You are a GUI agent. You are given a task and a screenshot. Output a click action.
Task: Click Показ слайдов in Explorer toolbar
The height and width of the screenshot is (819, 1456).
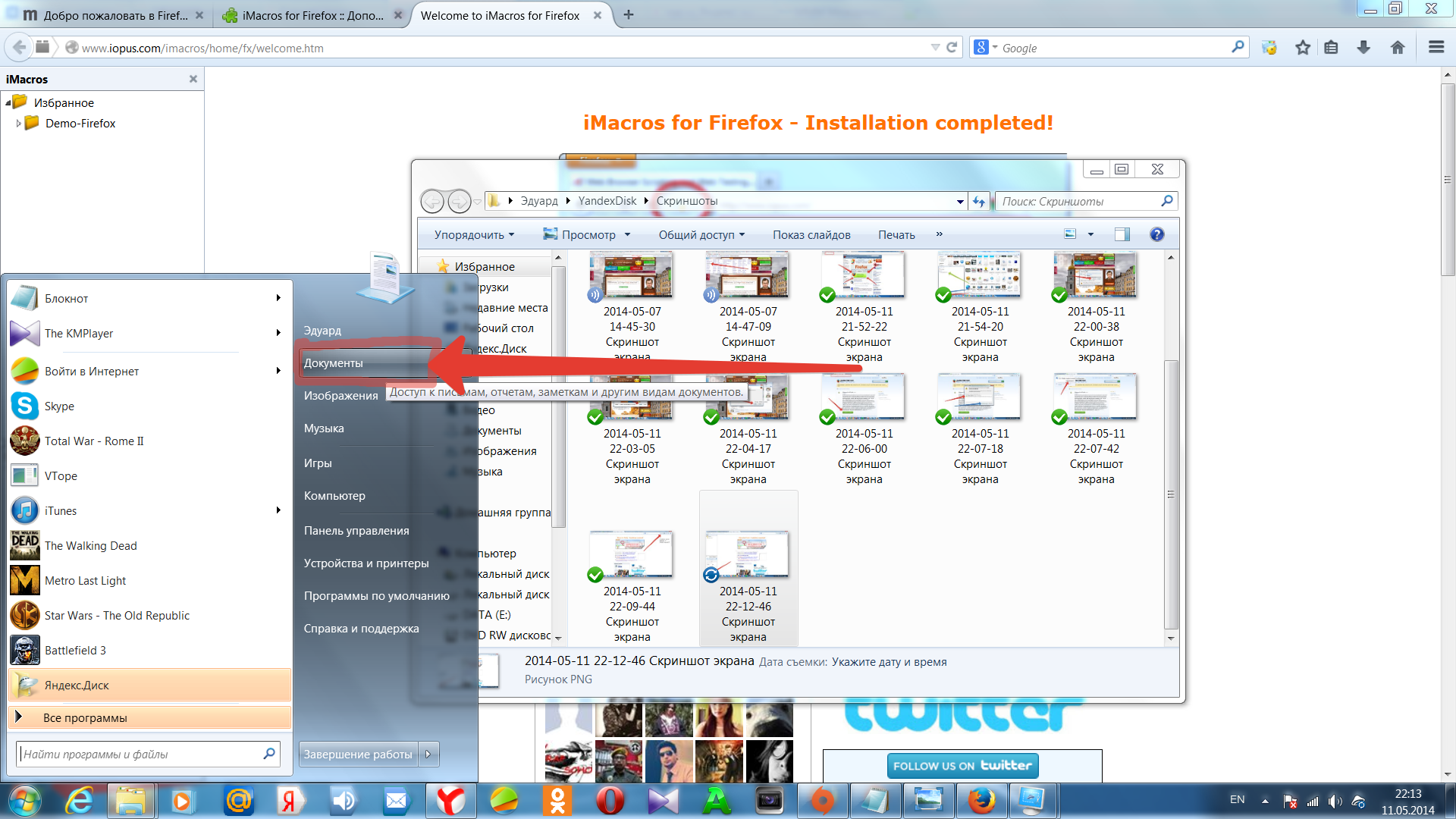[x=811, y=234]
